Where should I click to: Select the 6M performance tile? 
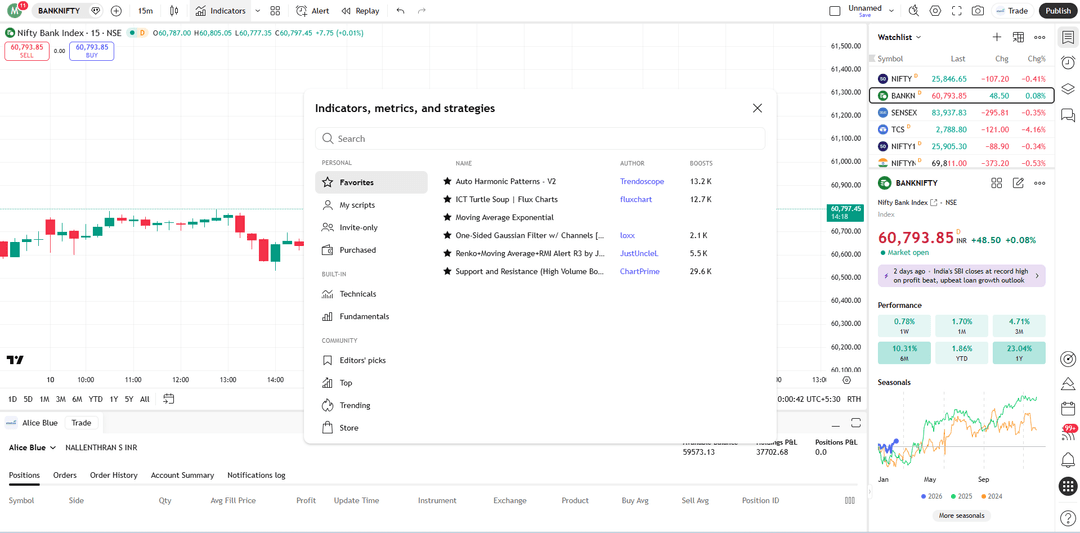tap(904, 353)
